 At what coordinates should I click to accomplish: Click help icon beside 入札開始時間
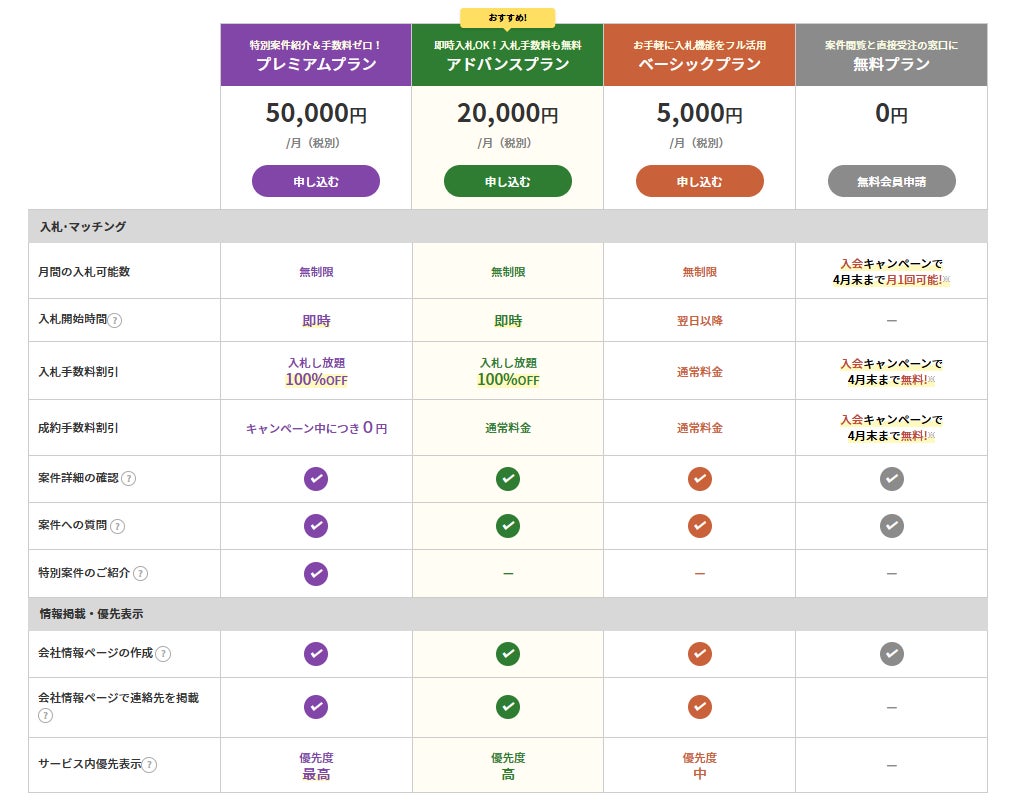coord(115,321)
